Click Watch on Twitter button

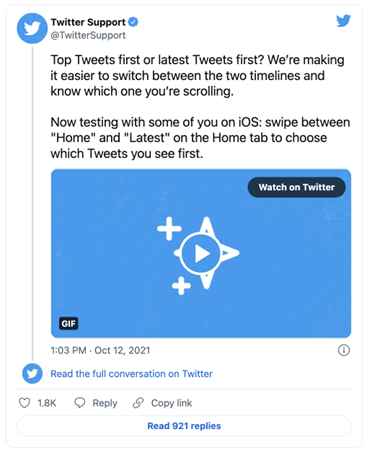(x=296, y=187)
